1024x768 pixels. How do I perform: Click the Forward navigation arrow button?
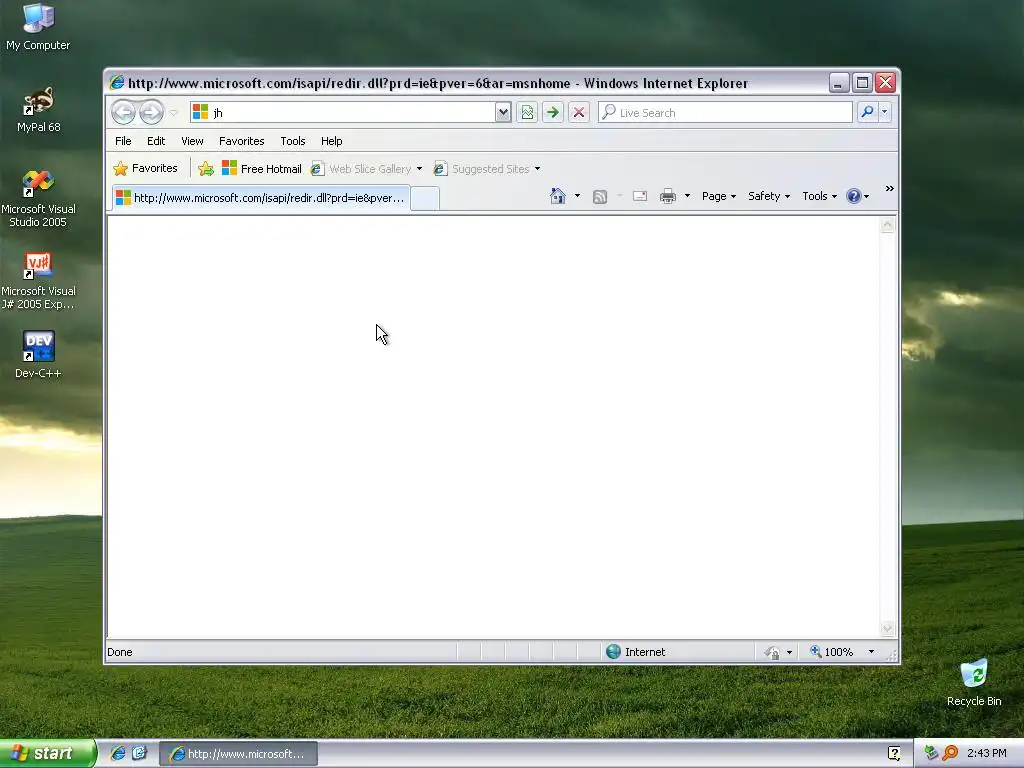point(152,112)
